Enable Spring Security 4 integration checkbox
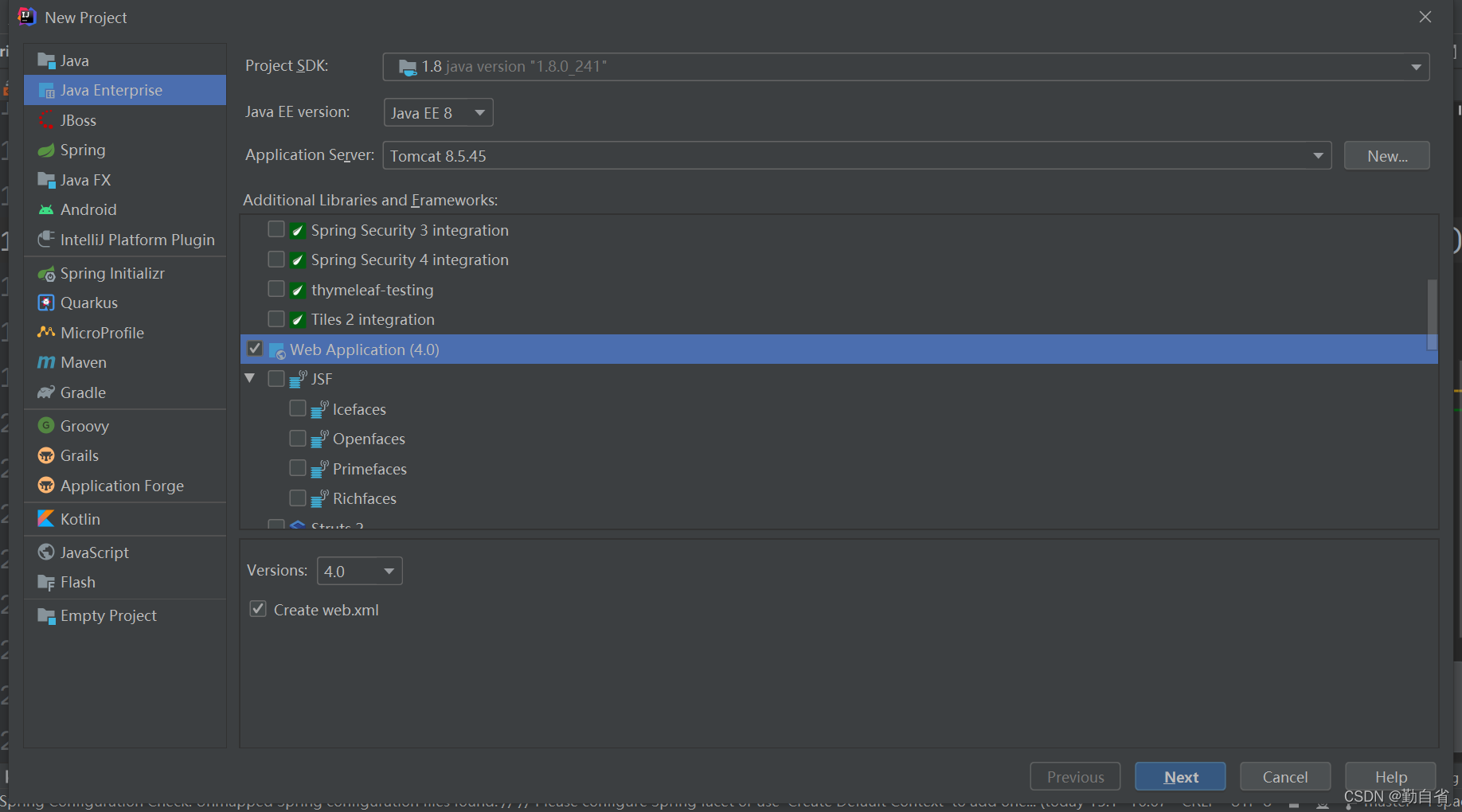Image resolution: width=1462 pixels, height=812 pixels. click(276, 260)
